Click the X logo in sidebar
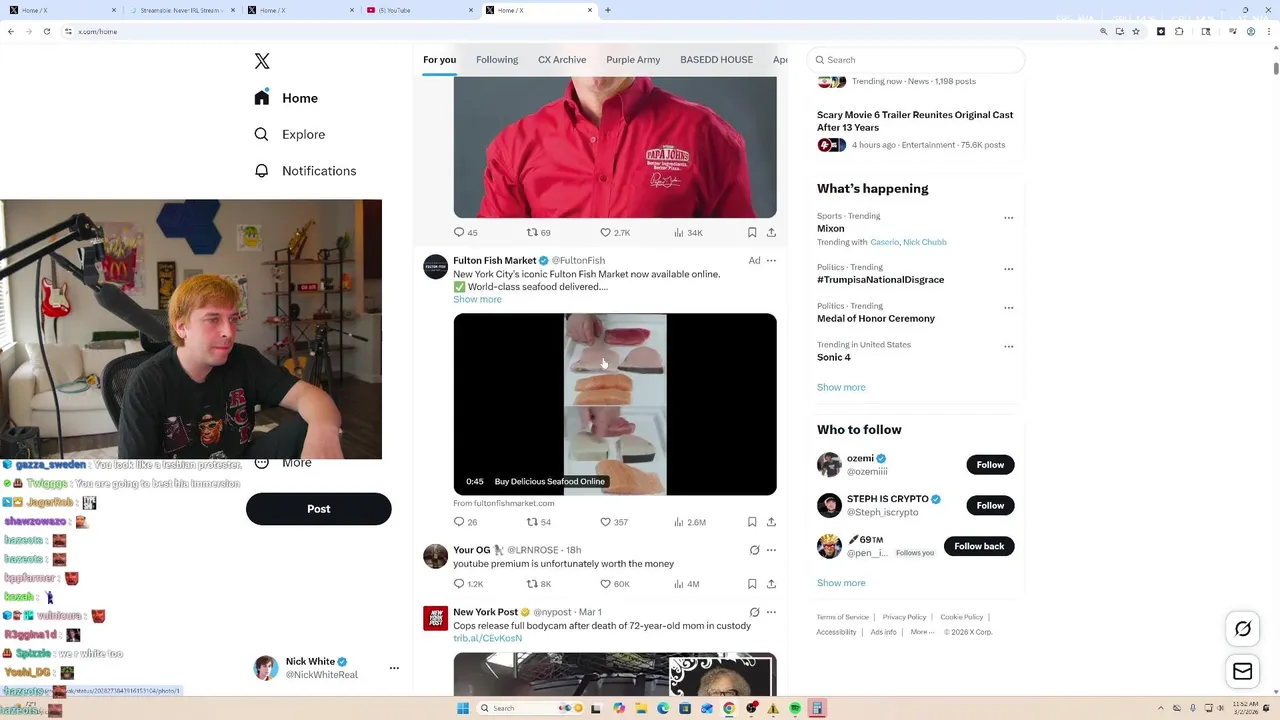Image resolution: width=1280 pixels, height=720 pixels. [262, 61]
